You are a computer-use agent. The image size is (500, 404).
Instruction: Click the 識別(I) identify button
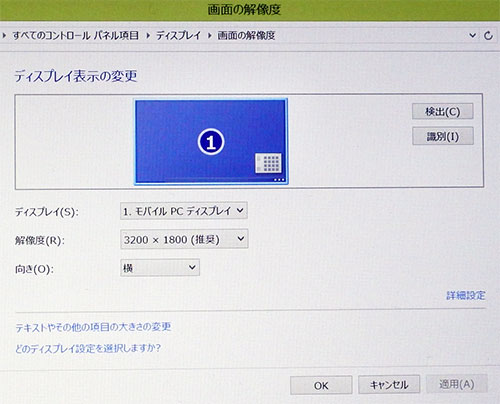(x=443, y=136)
